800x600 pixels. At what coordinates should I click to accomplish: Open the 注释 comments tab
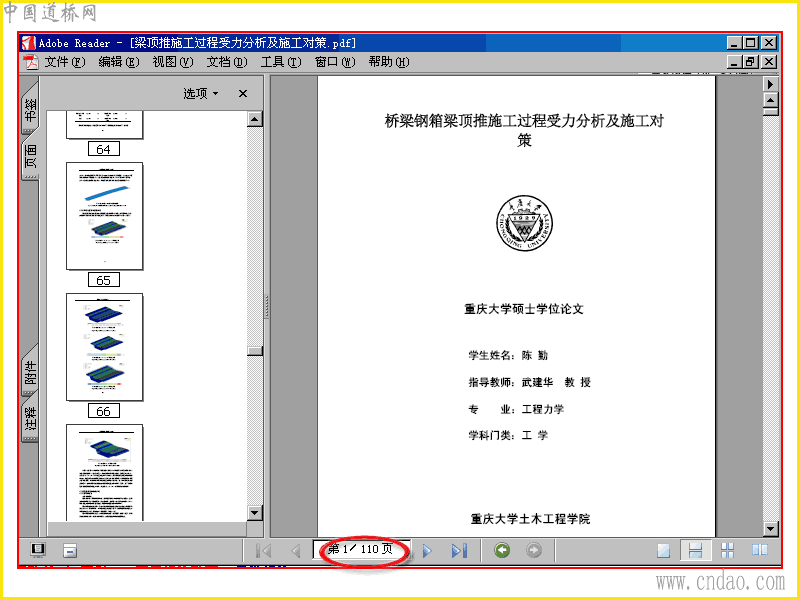click(30, 417)
